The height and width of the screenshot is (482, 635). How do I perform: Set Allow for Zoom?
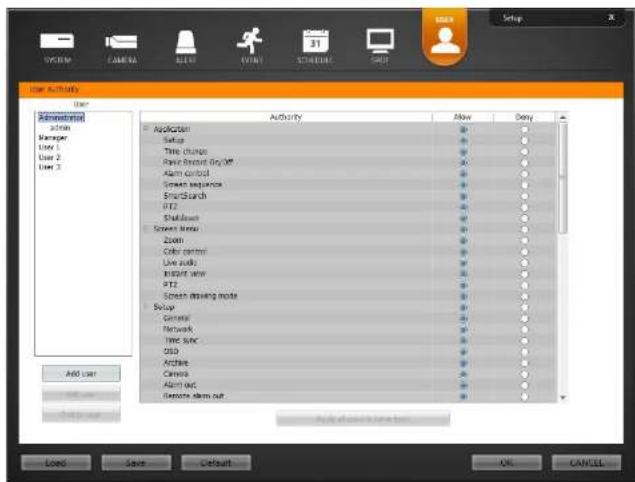tap(464, 241)
